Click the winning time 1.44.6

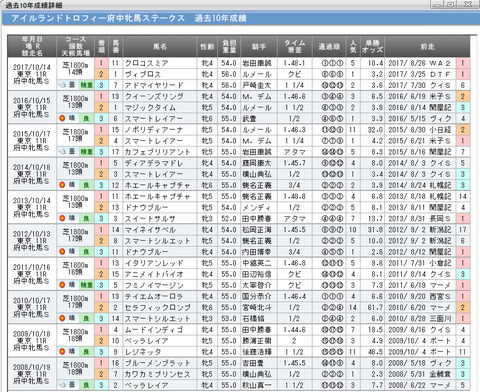294,330
